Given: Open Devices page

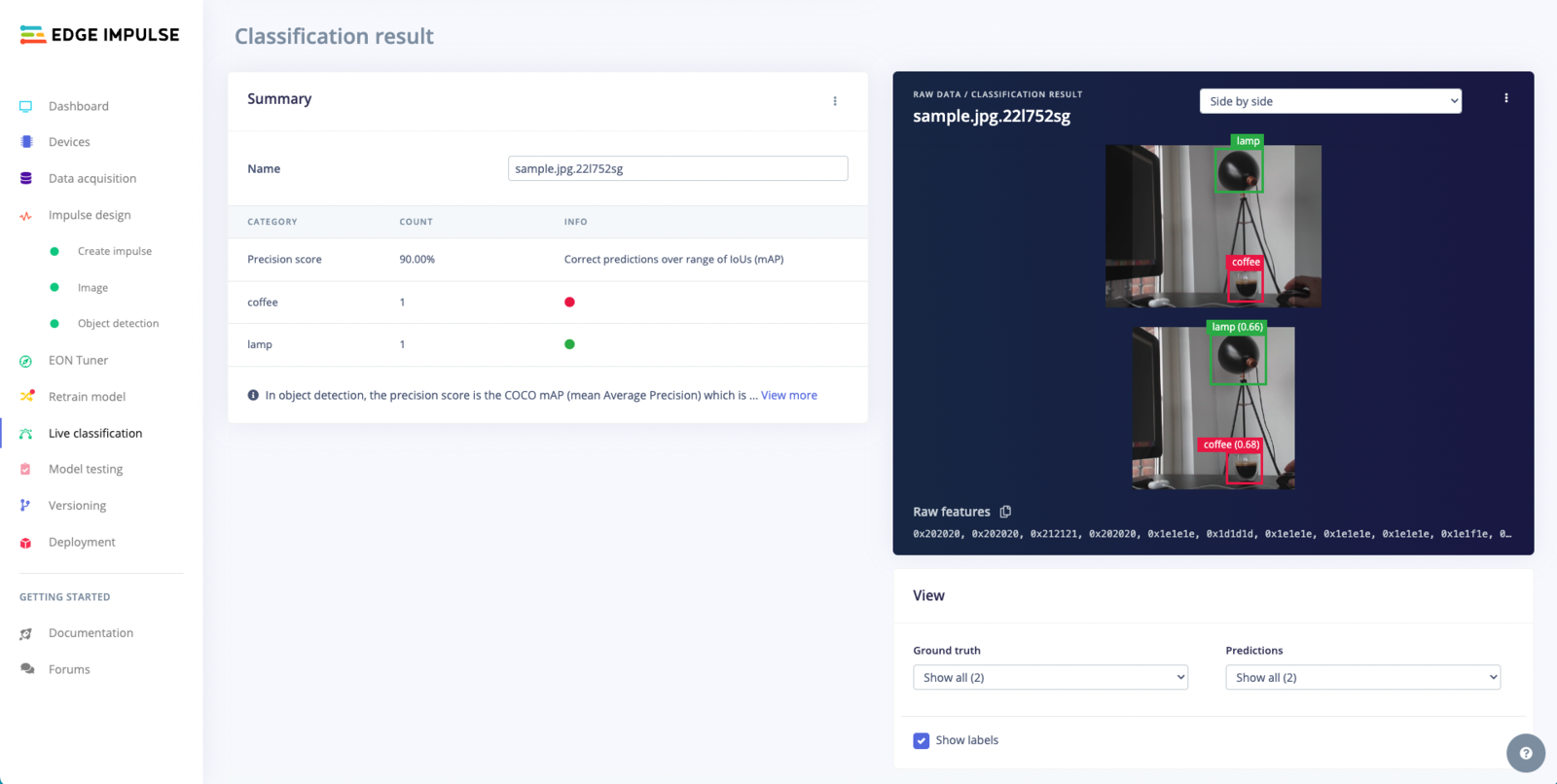Looking at the screenshot, I should pyautogui.click(x=69, y=142).
